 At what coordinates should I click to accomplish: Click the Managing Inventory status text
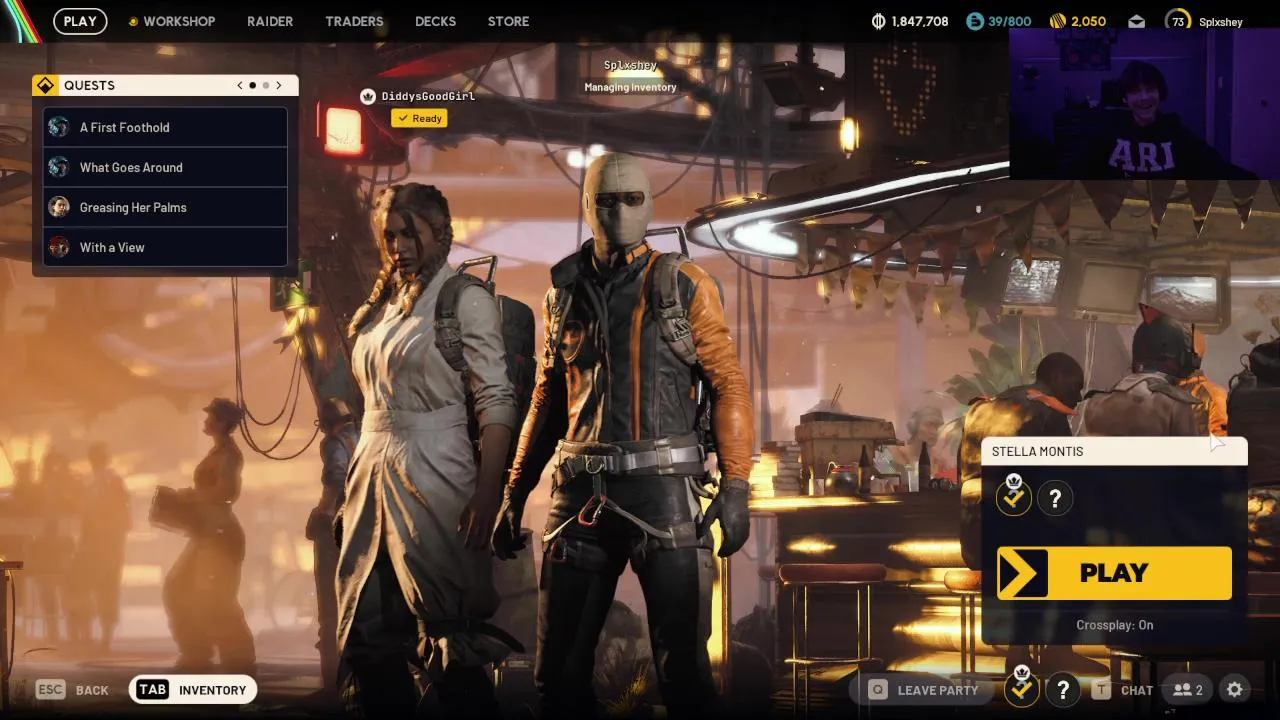pyautogui.click(x=630, y=87)
